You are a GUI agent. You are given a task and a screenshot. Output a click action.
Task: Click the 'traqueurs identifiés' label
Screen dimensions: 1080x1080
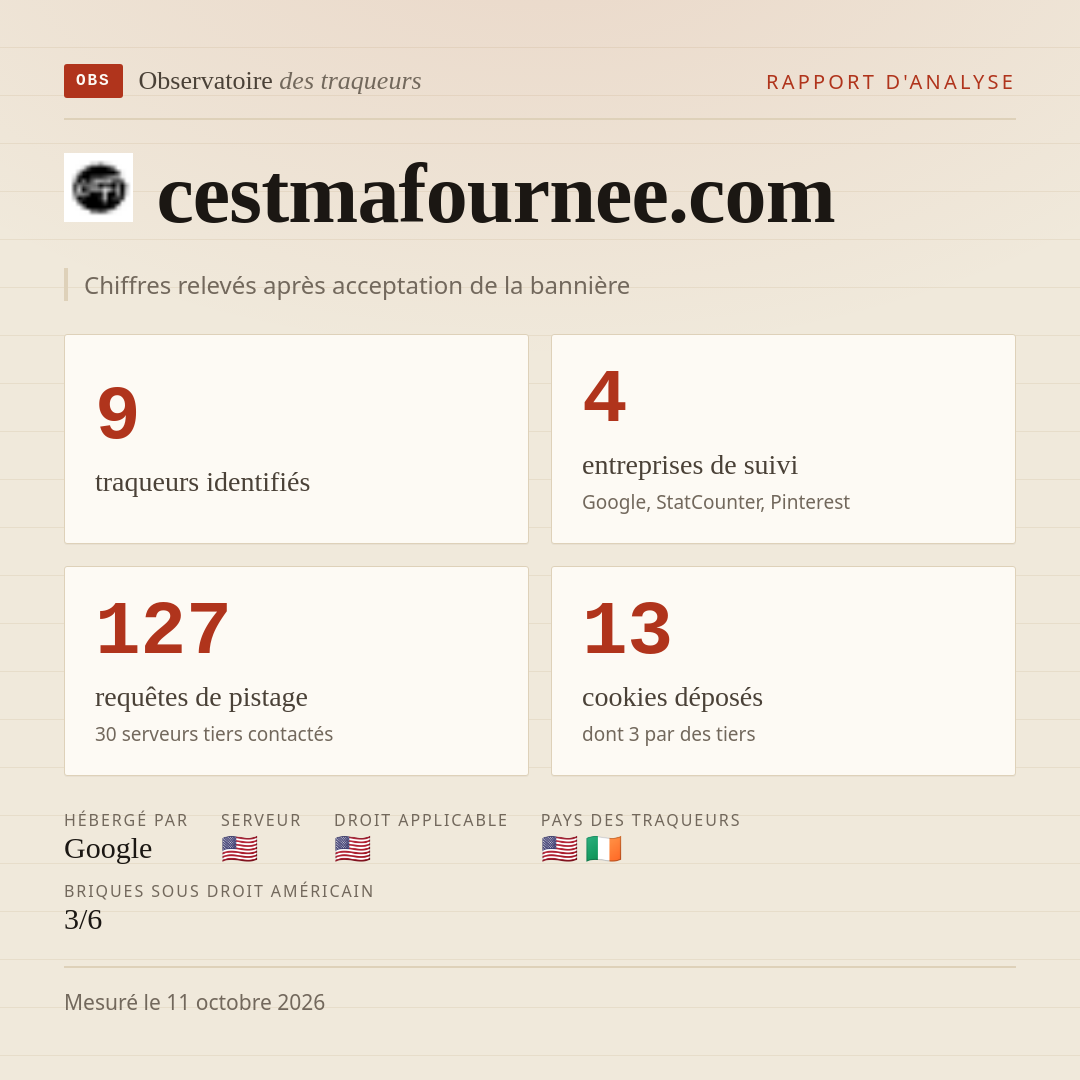(x=202, y=482)
